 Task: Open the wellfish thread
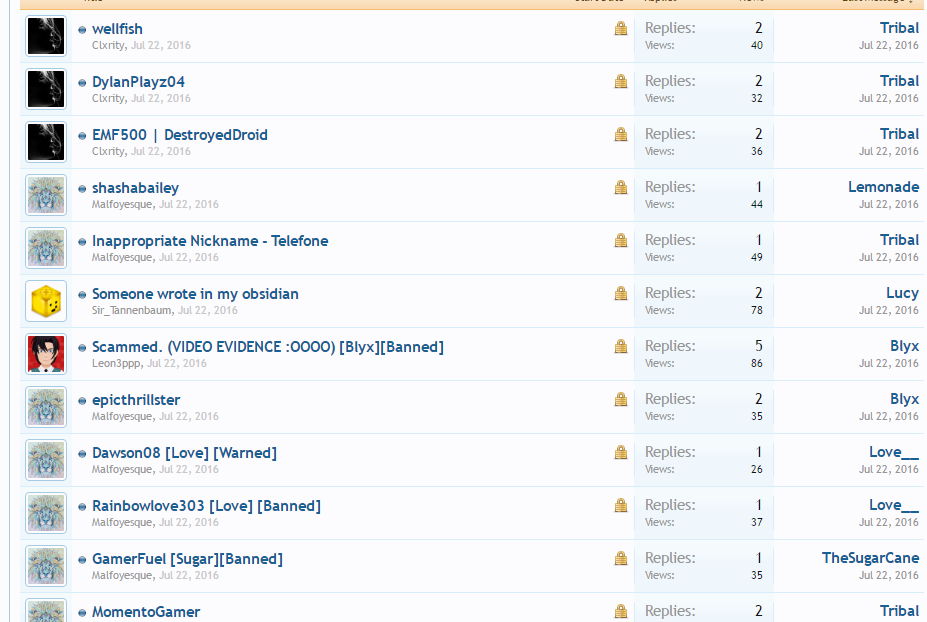[117, 29]
